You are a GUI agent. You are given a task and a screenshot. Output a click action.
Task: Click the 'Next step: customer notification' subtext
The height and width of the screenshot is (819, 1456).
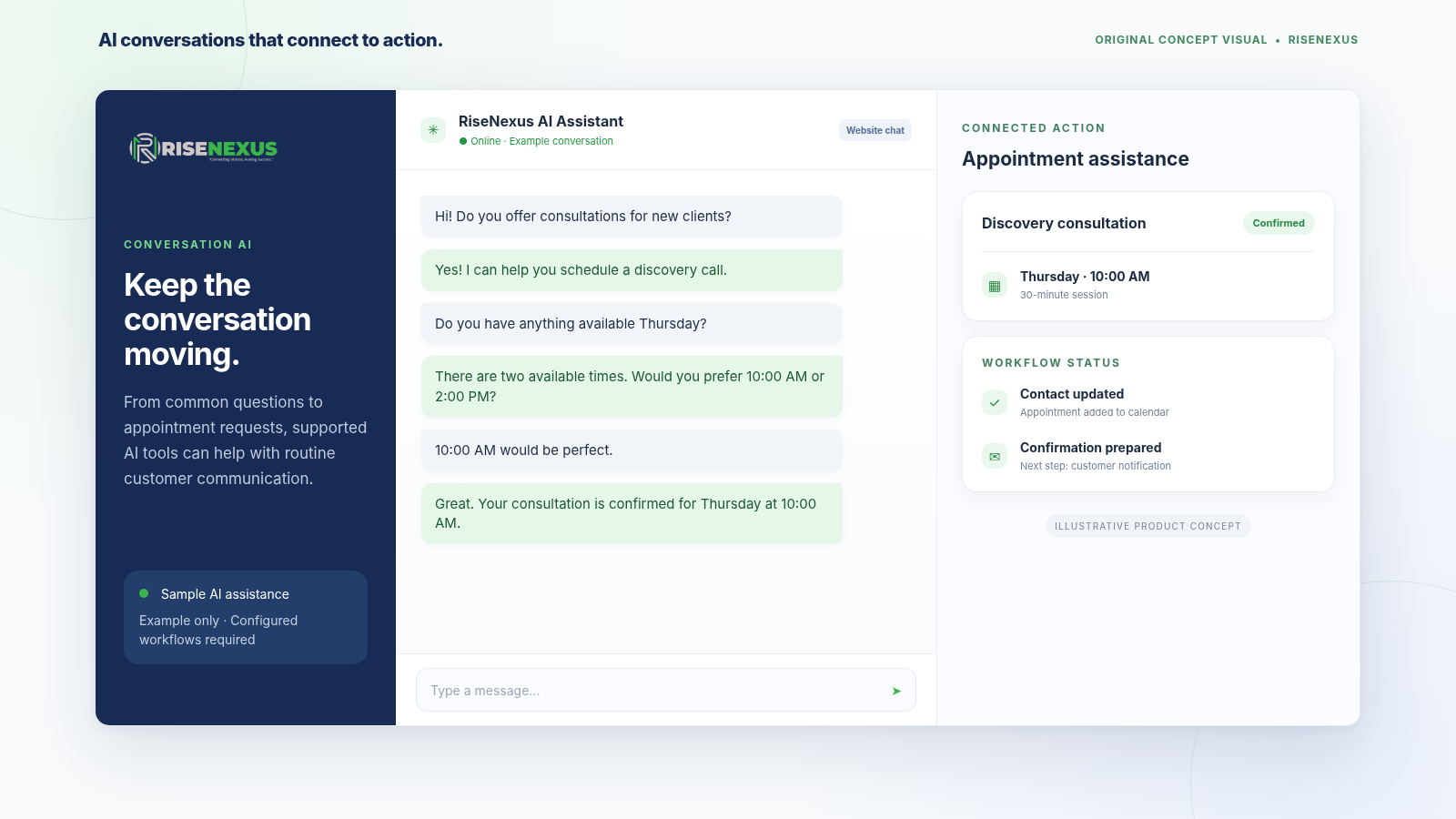point(1096,466)
